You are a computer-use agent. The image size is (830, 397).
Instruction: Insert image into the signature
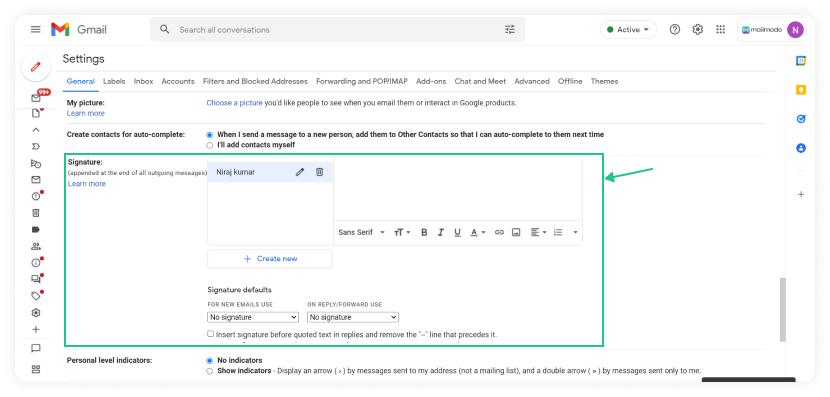click(x=516, y=232)
